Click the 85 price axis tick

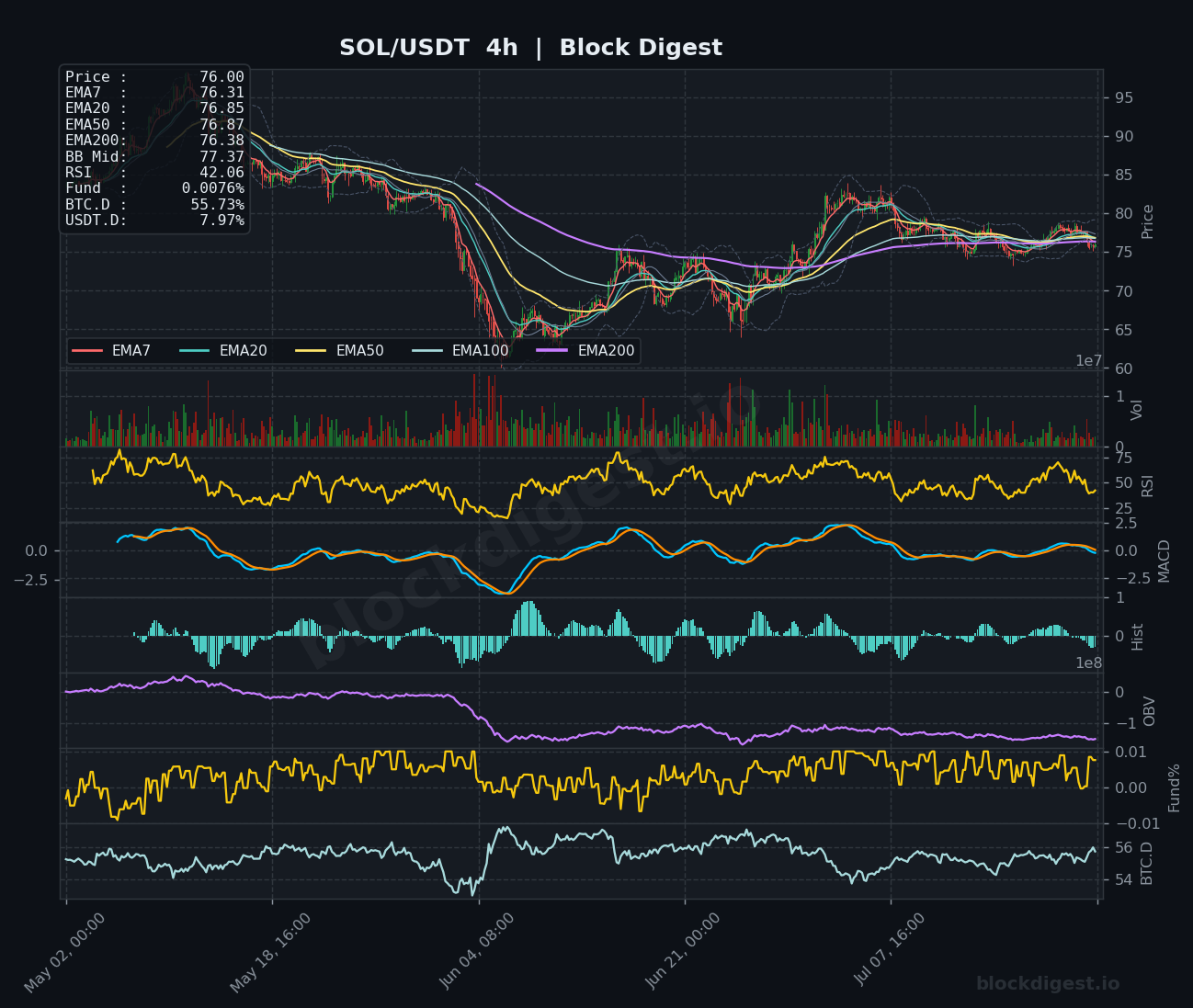(x=1124, y=176)
